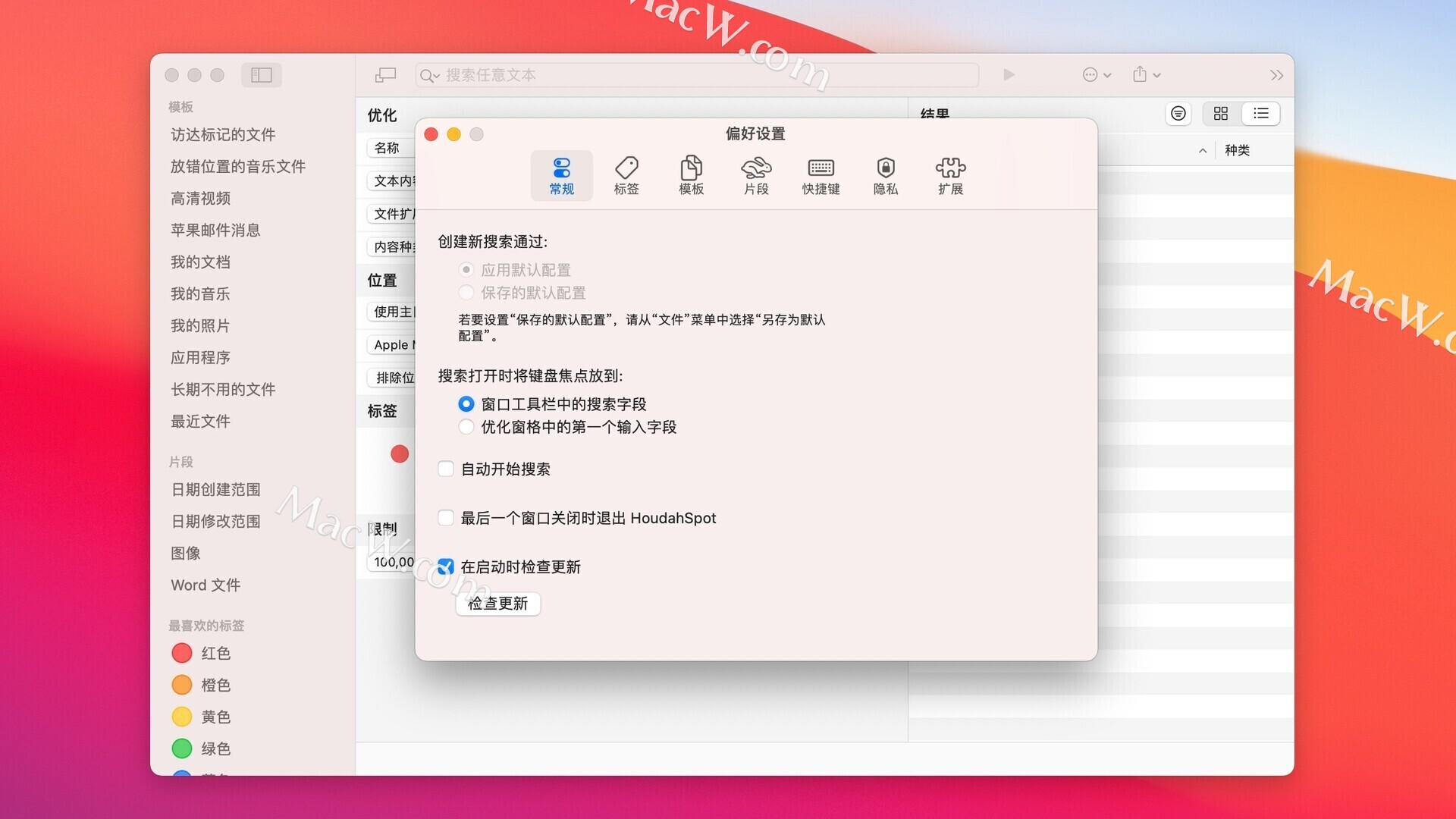Click the sort direction caret in results header
This screenshot has height=819, width=1456.
click(1203, 151)
